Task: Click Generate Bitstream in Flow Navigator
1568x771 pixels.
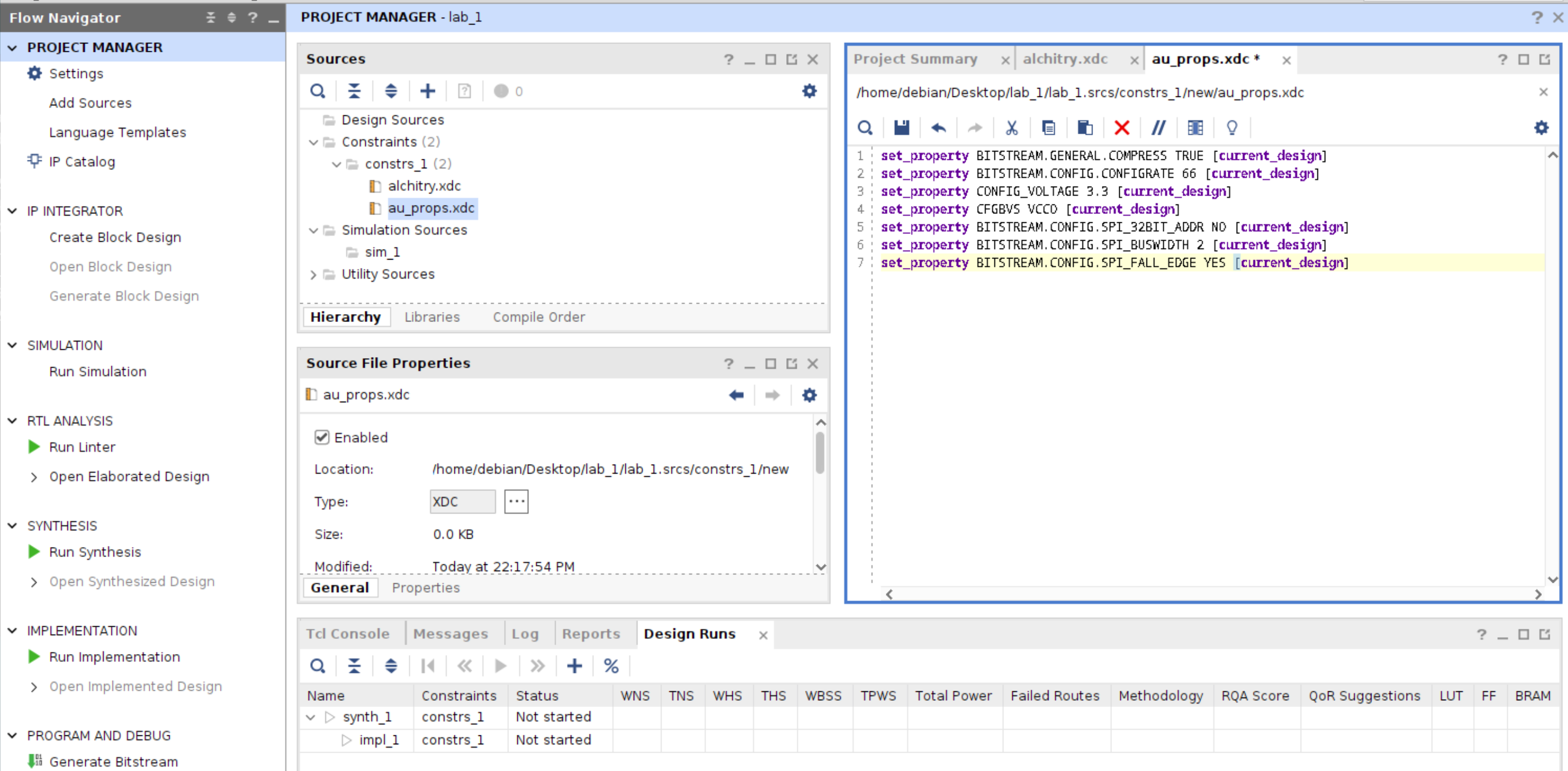Action: click(113, 762)
